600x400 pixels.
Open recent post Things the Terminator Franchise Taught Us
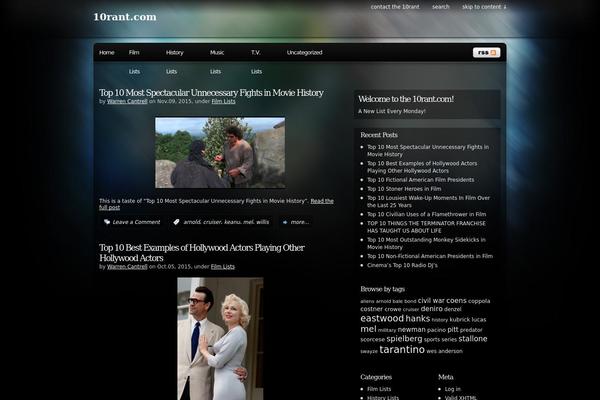tap(426, 227)
